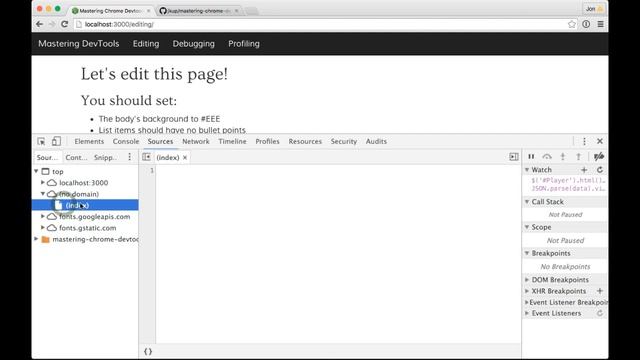Switch to the Console panel
This screenshot has width=640, height=360.
[126, 141]
